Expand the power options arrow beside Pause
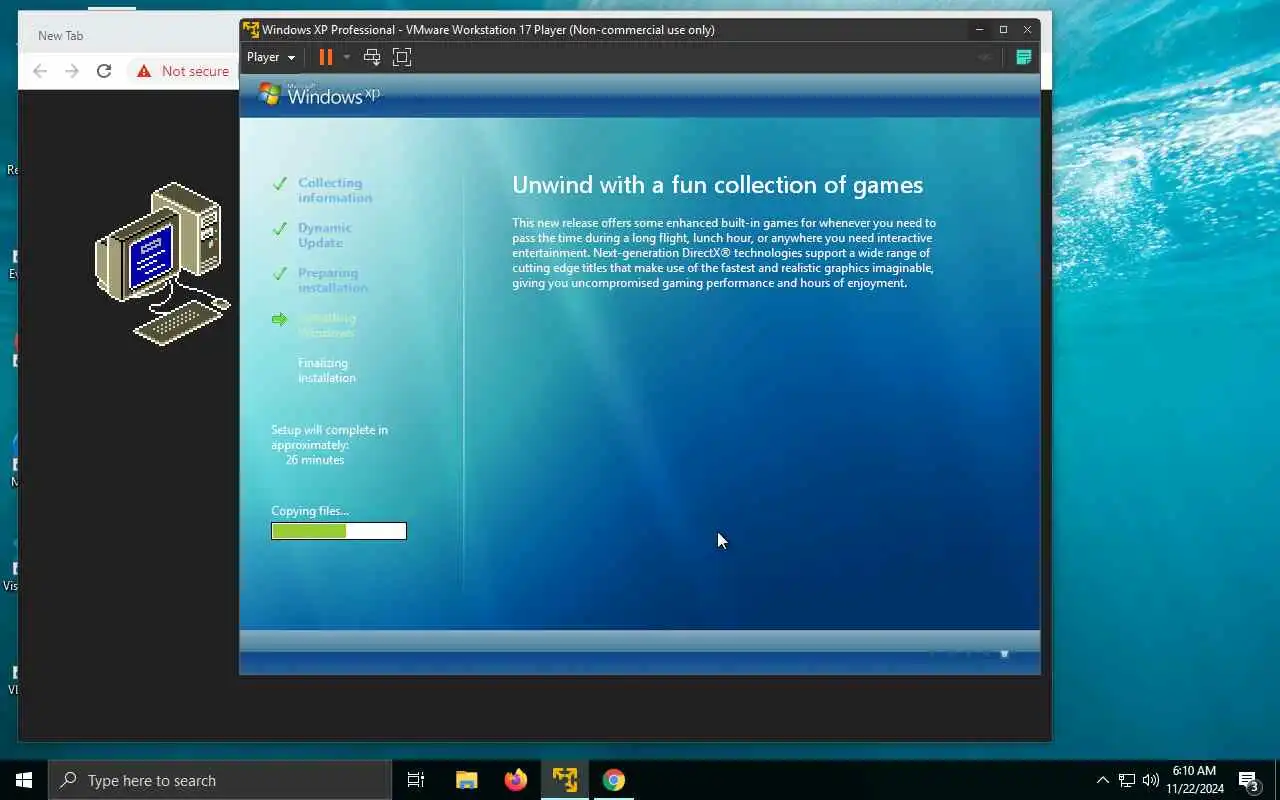The height and width of the screenshot is (800, 1280). point(347,57)
